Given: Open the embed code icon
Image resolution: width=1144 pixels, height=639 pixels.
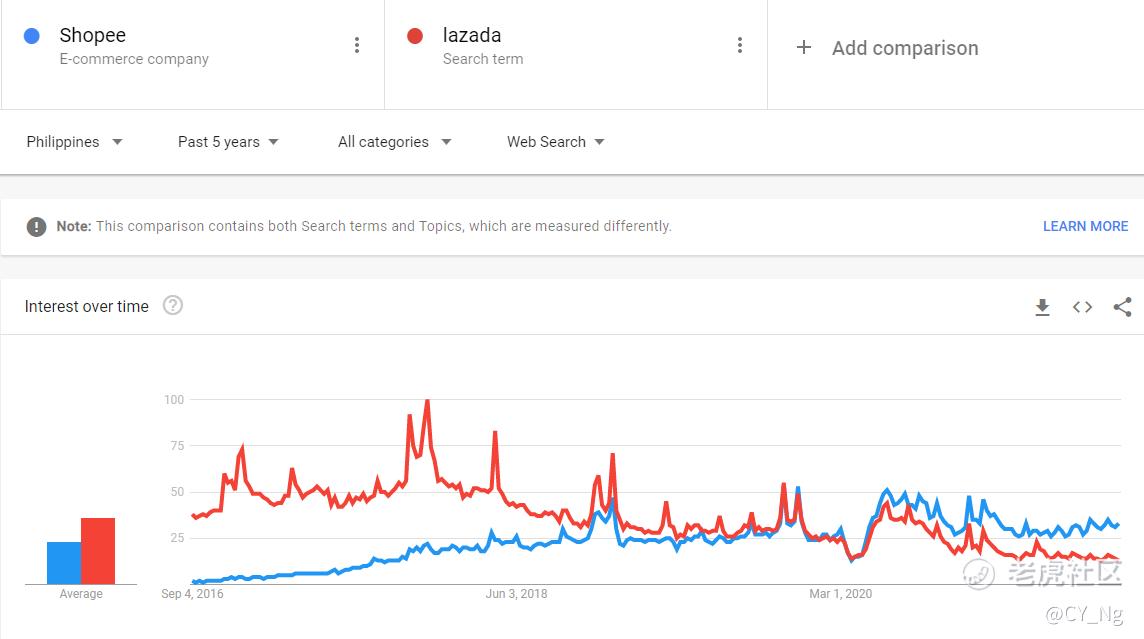Looking at the screenshot, I should click(x=1083, y=307).
